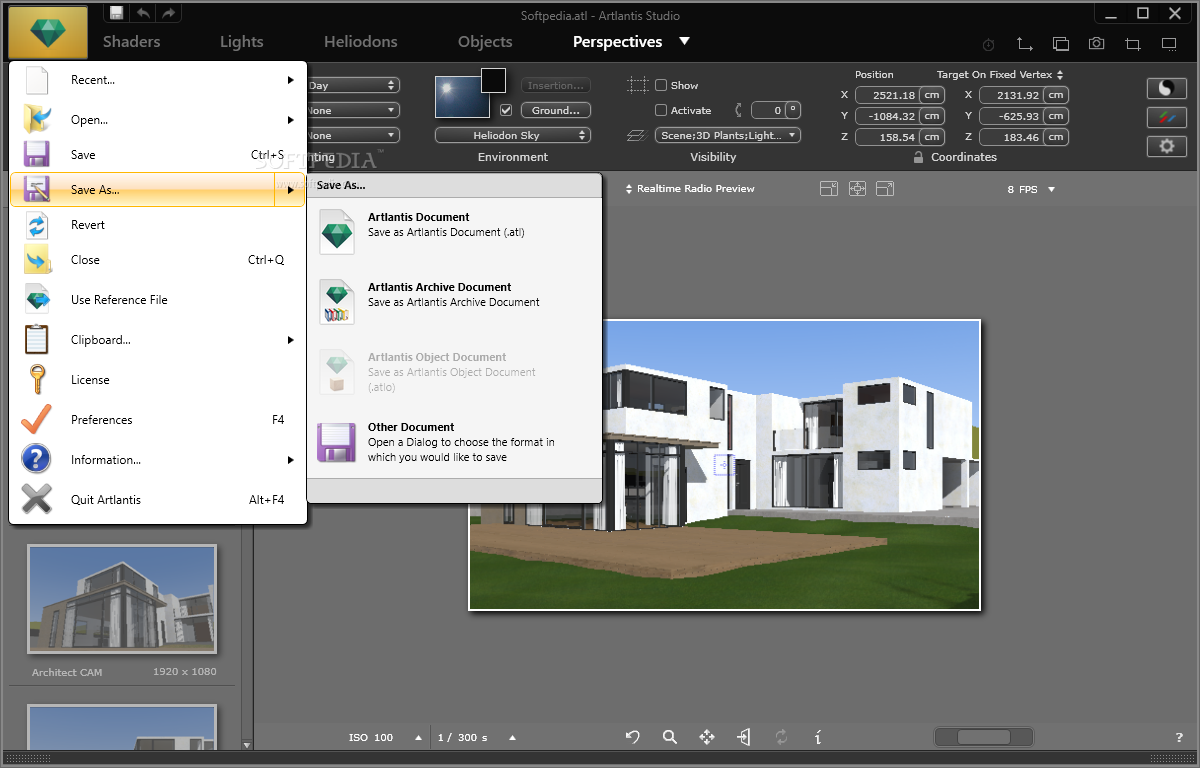
Task: Toggle the Show checkbox
Action: [x=661, y=85]
